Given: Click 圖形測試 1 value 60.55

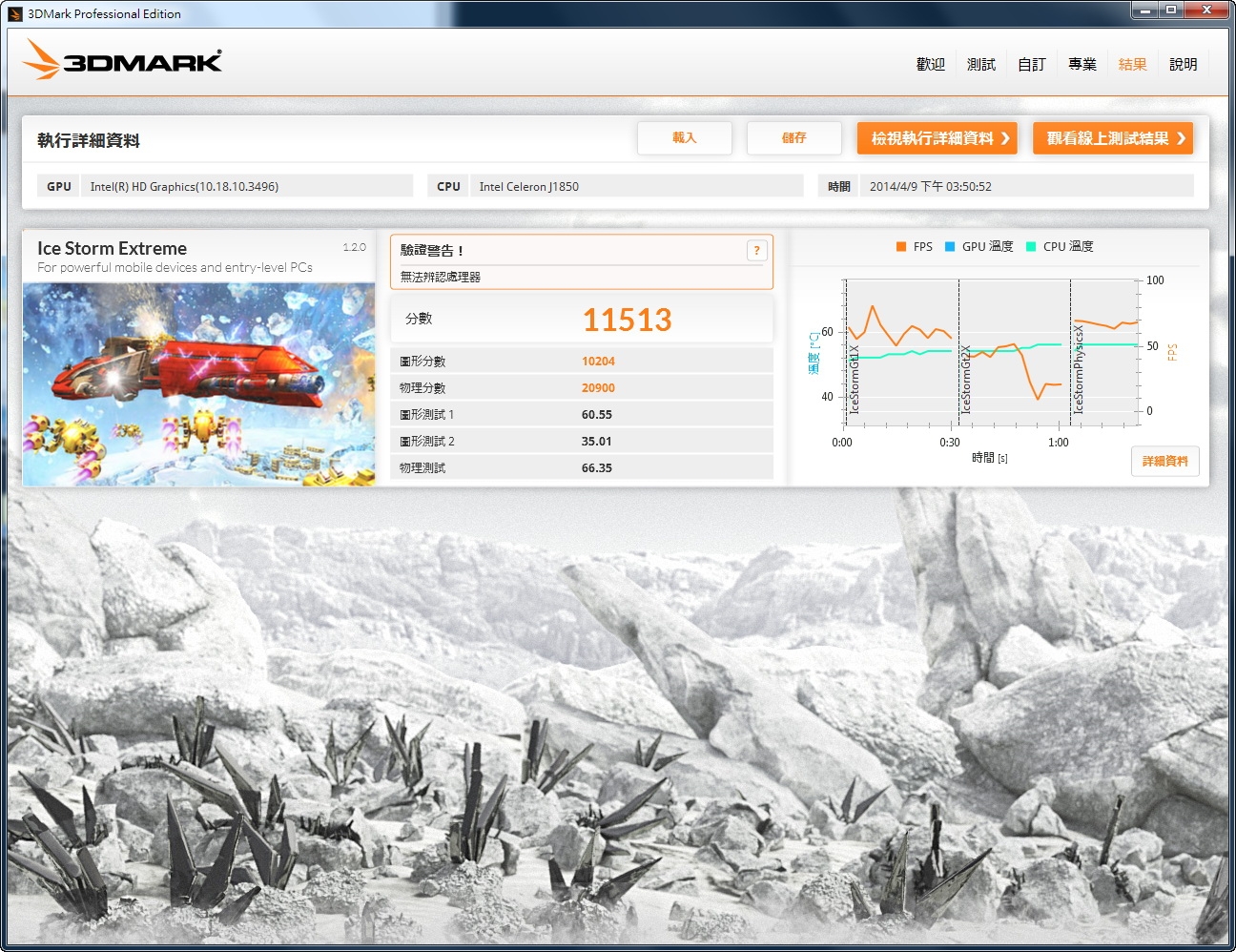Looking at the screenshot, I should coord(597,414).
